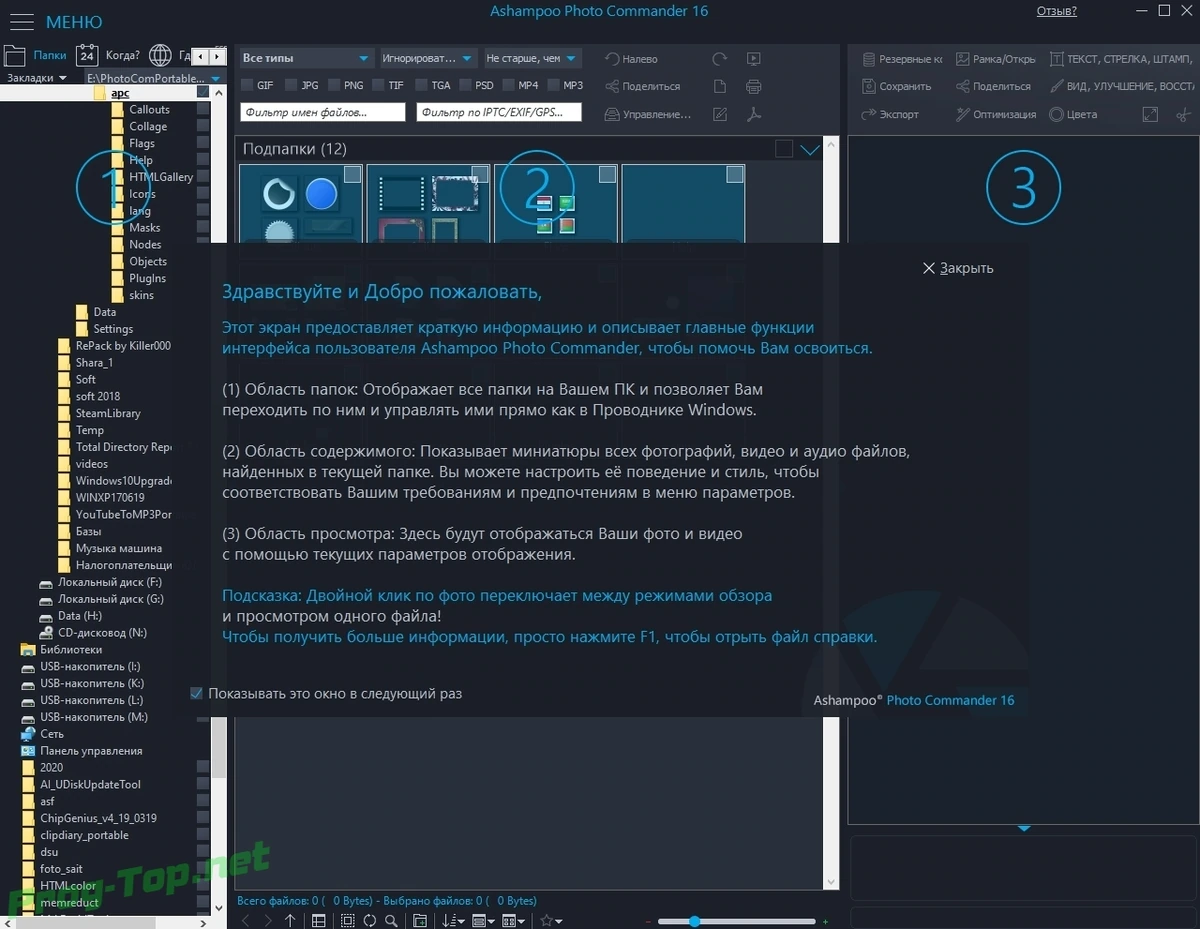
Task: Toggle select-all square for Подпапки
Action: 784,149
